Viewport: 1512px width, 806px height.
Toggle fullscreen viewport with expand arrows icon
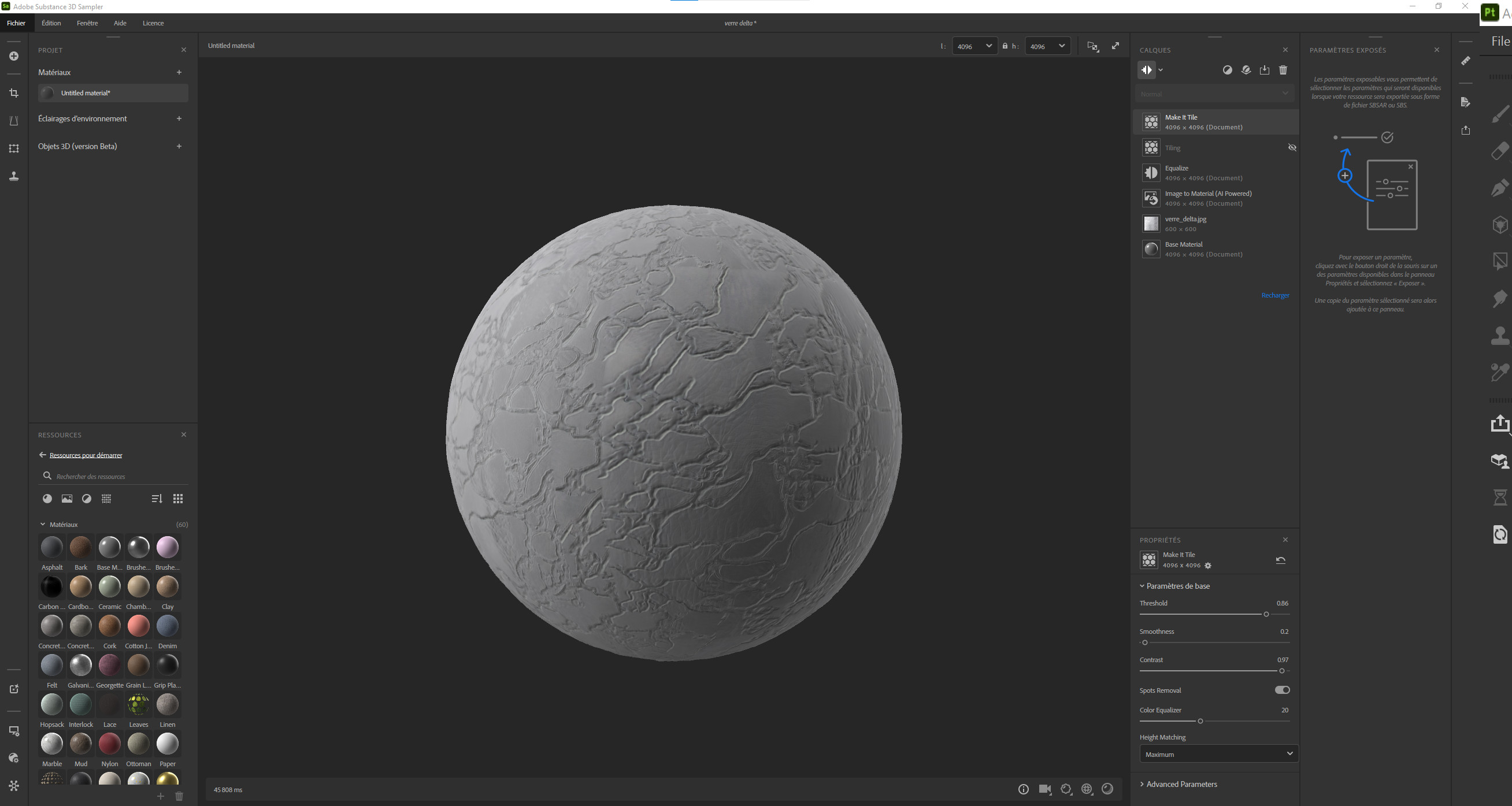(1116, 46)
